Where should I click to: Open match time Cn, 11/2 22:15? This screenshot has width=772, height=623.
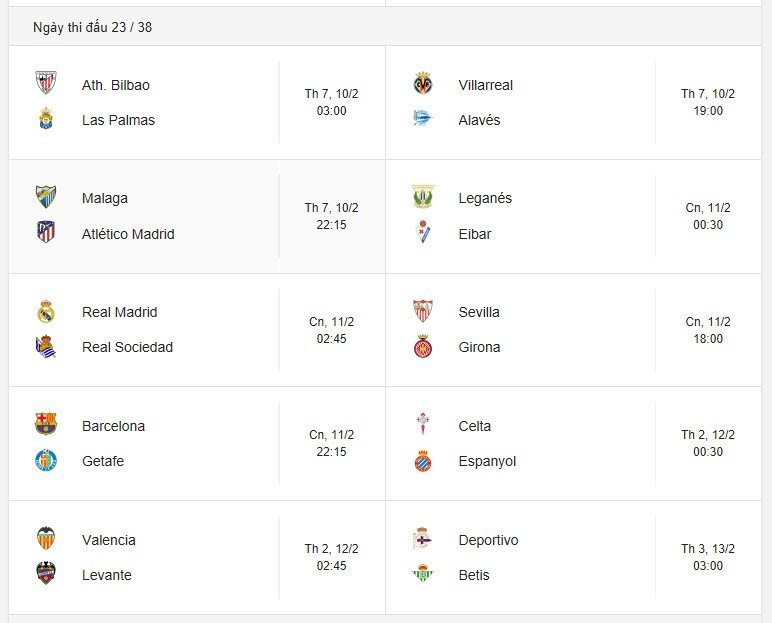point(331,443)
